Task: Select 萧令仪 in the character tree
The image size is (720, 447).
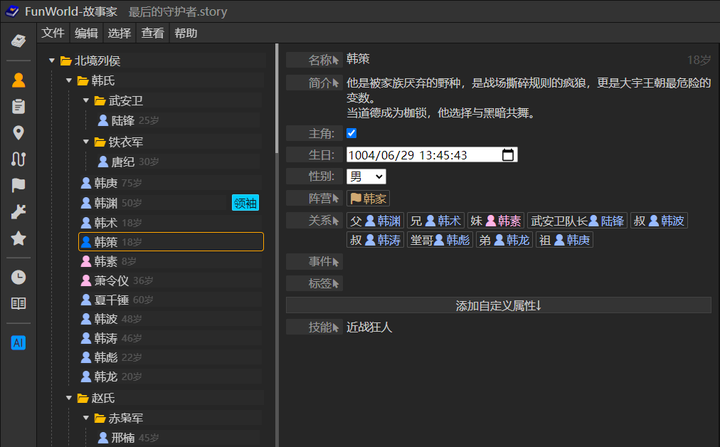Action: pos(111,281)
